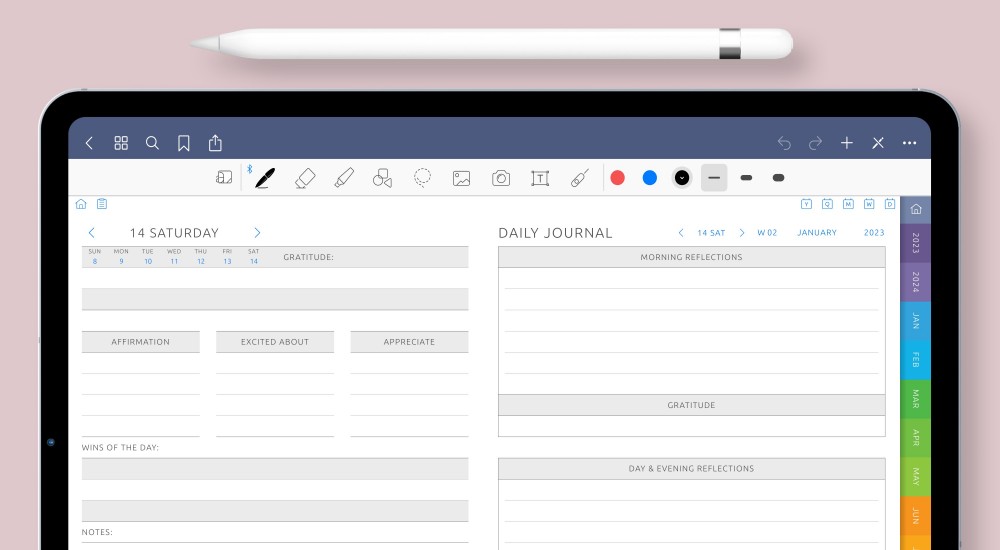
Task: Choose the blue pen color
Action: tap(650, 178)
